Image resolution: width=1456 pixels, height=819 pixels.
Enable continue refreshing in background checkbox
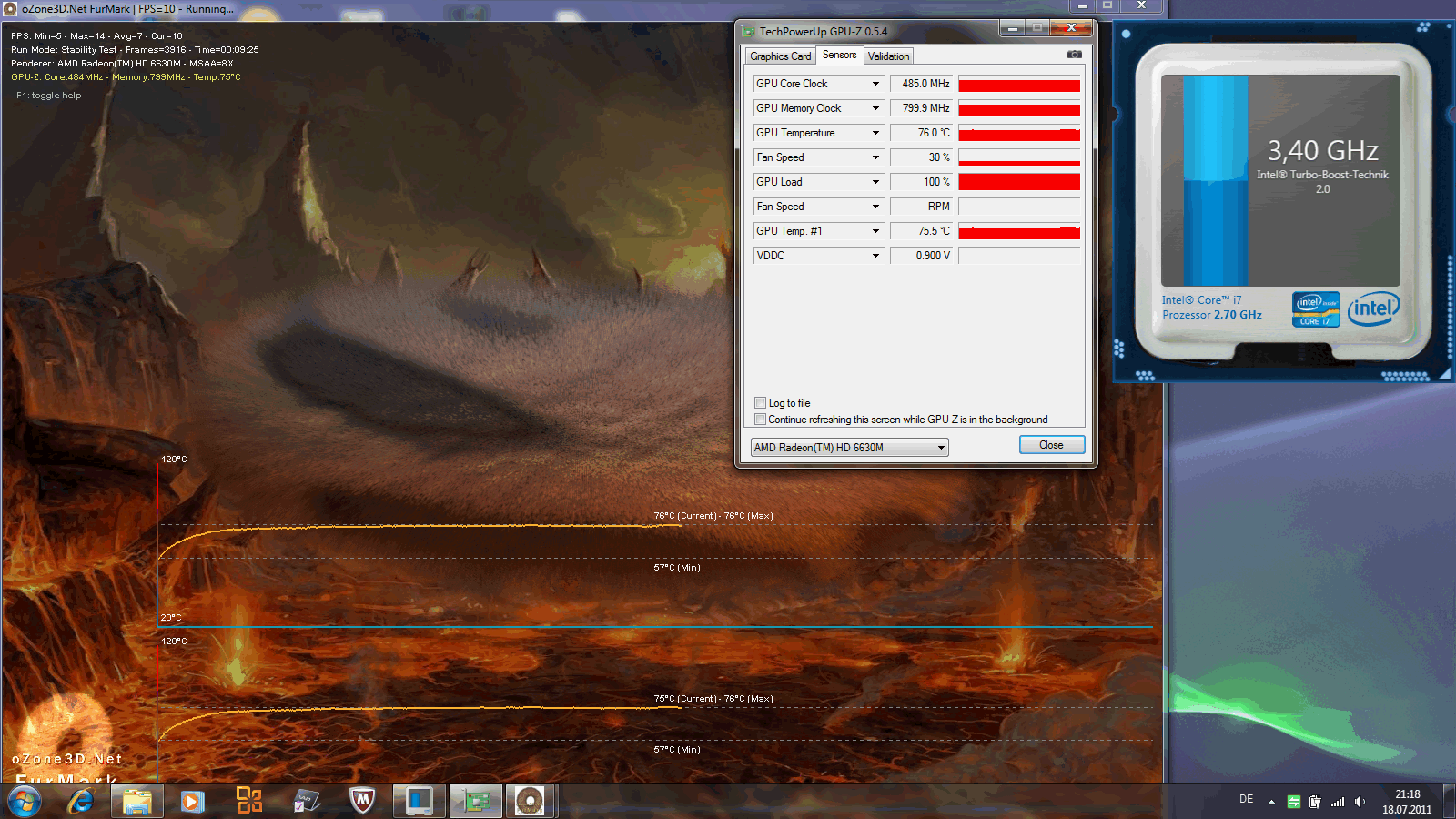pos(760,419)
